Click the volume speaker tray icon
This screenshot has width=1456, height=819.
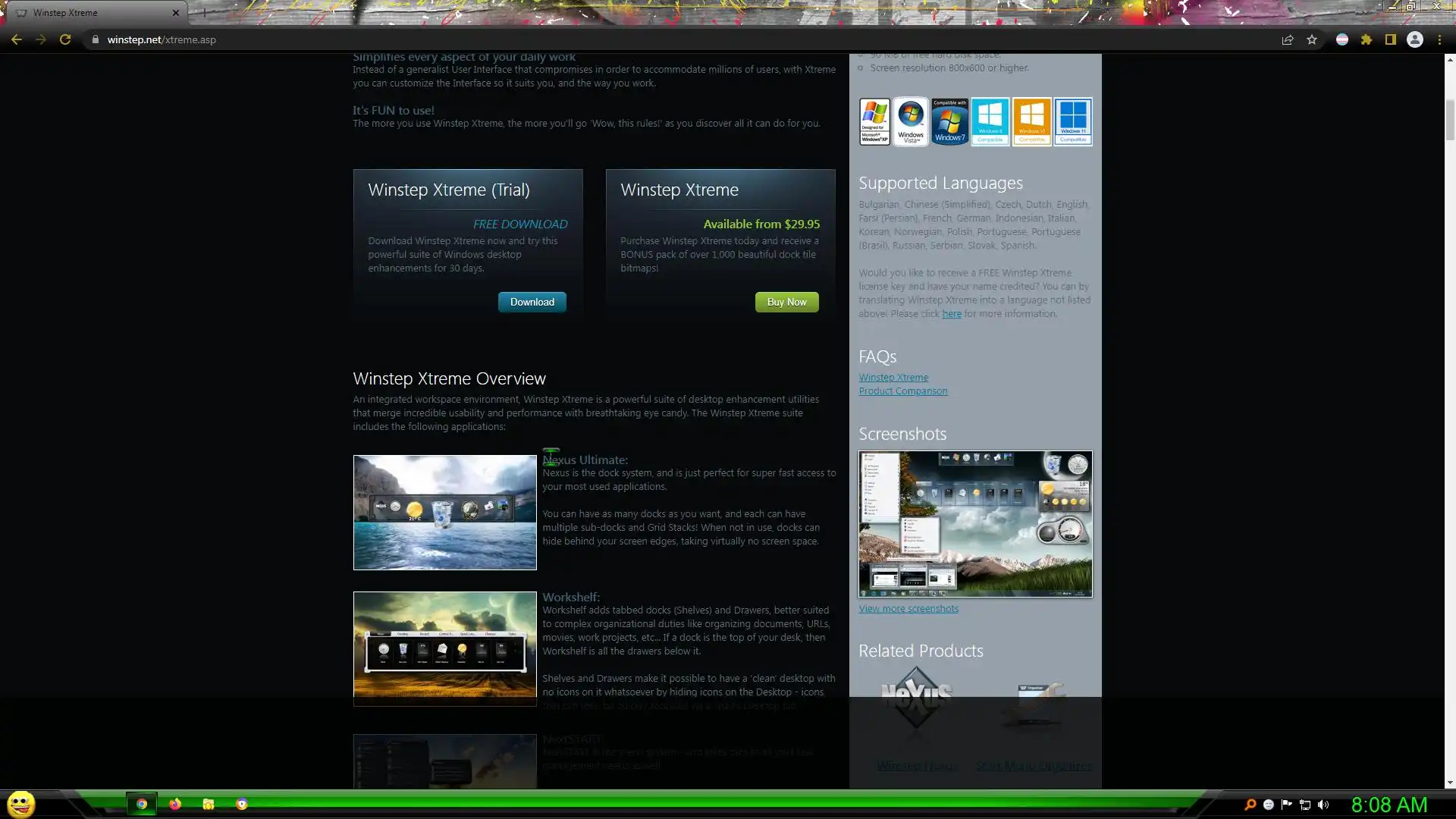pyautogui.click(x=1323, y=805)
